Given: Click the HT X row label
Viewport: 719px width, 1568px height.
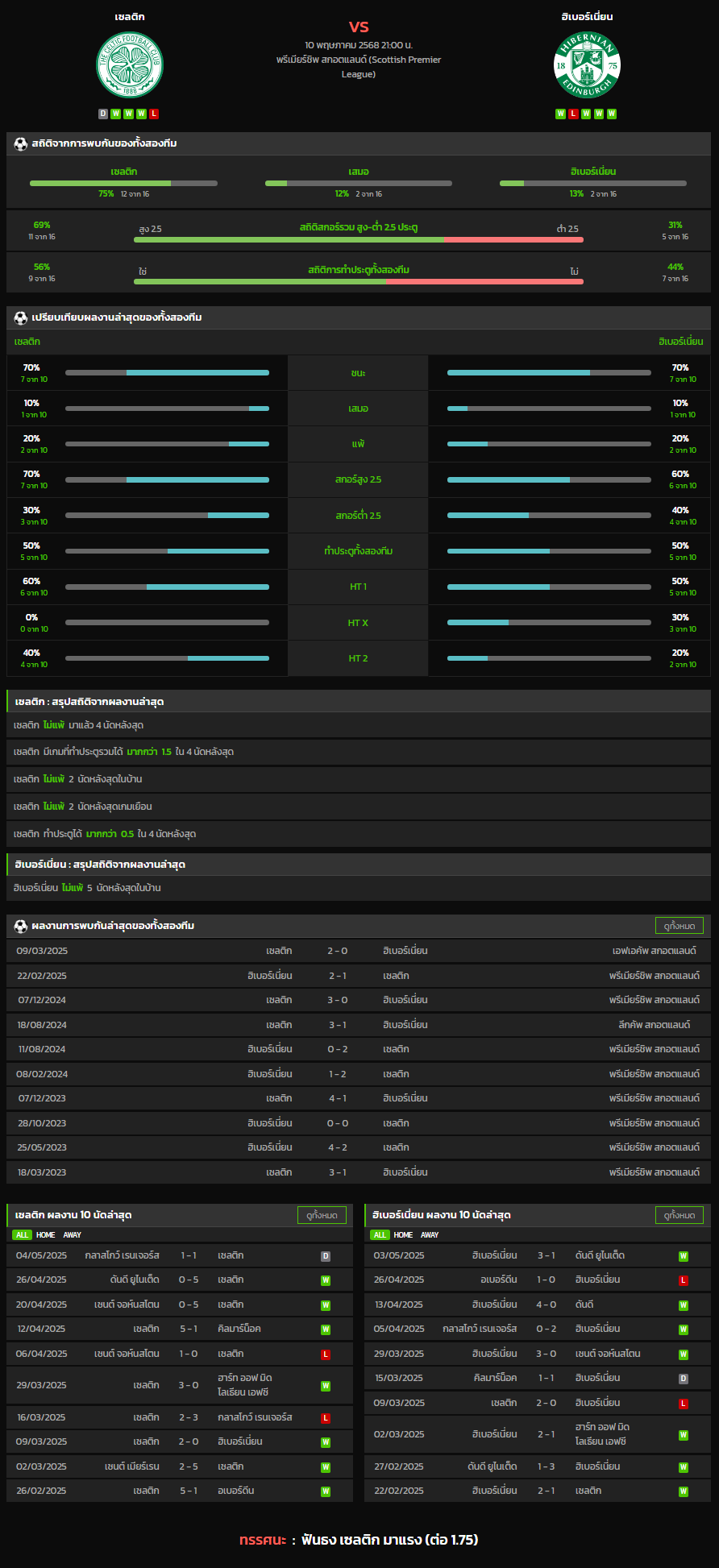Looking at the screenshot, I should [x=359, y=623].
